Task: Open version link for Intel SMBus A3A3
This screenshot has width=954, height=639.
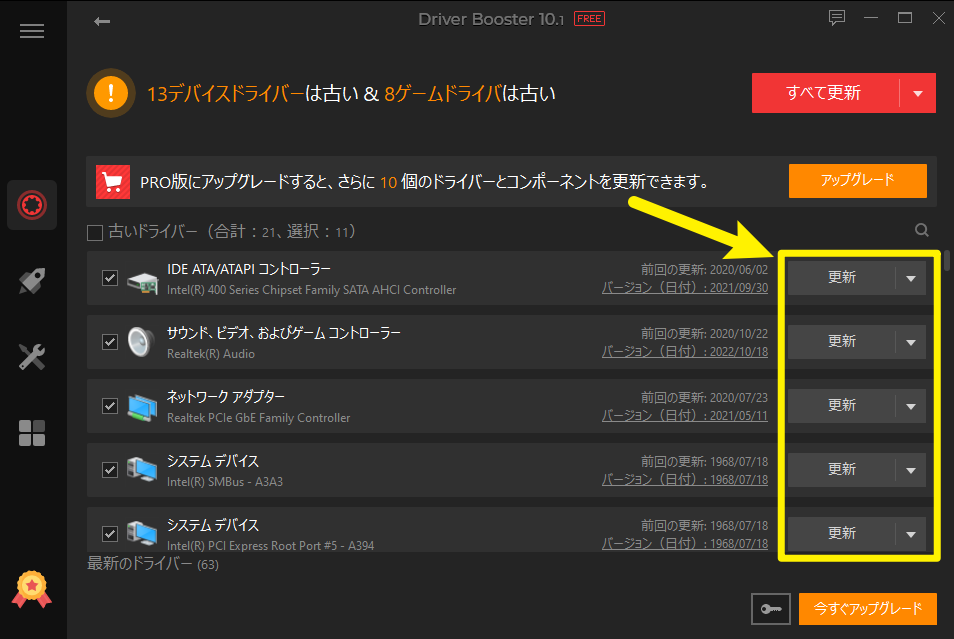Action: (685, 479)
